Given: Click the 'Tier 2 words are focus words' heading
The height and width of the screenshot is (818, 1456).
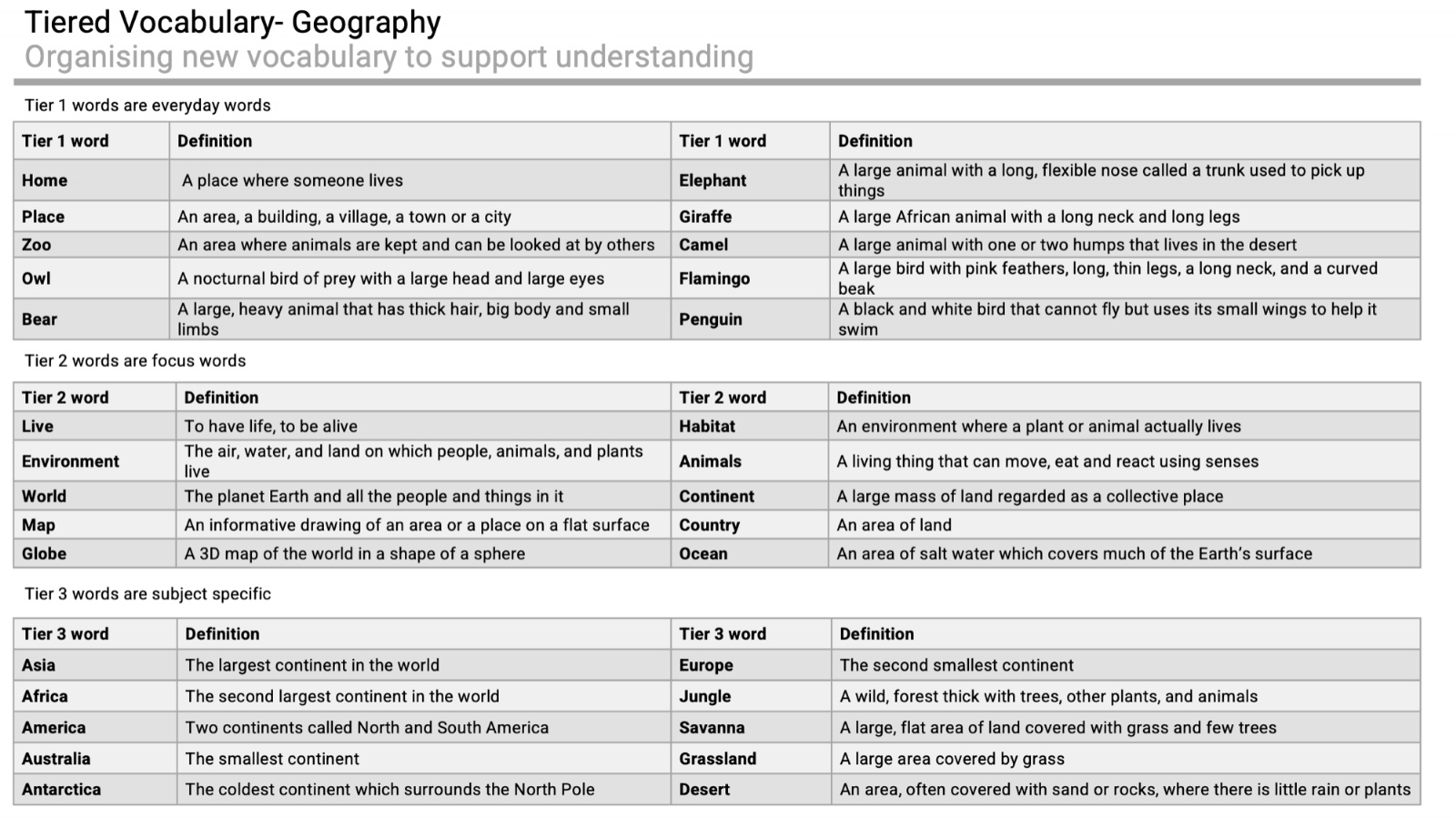Looking at the screenshot, I should tap(135, 360).
